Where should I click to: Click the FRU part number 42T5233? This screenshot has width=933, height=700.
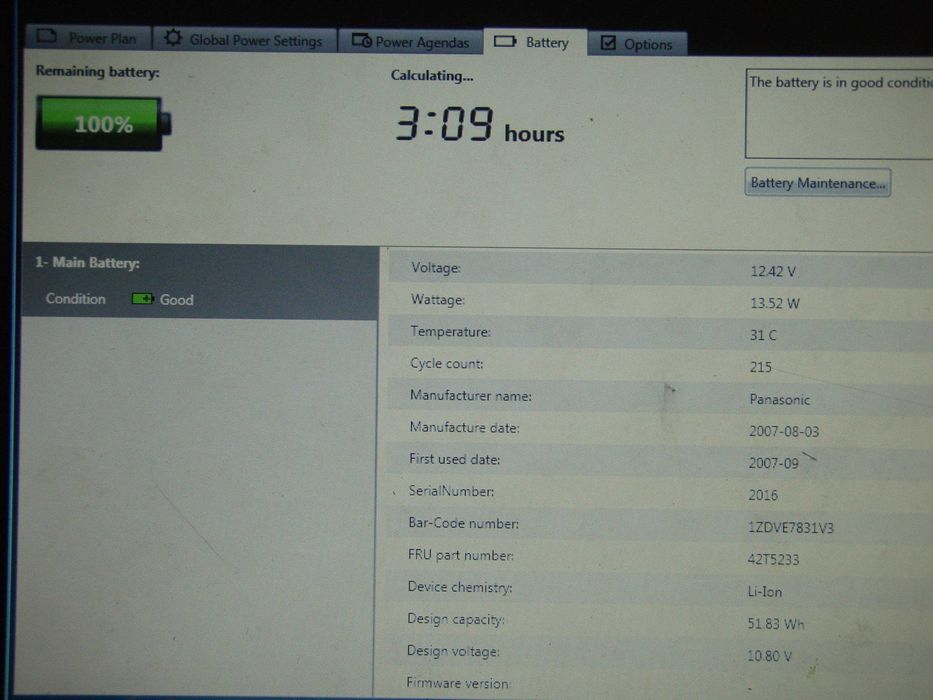[x=773, y=560]
